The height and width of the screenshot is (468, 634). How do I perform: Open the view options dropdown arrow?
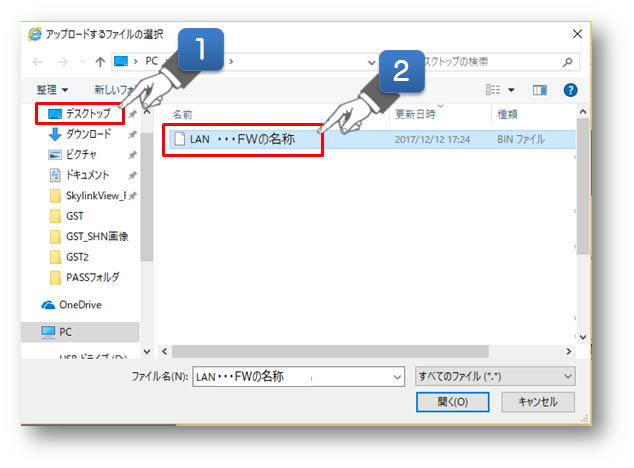[511, 90]
